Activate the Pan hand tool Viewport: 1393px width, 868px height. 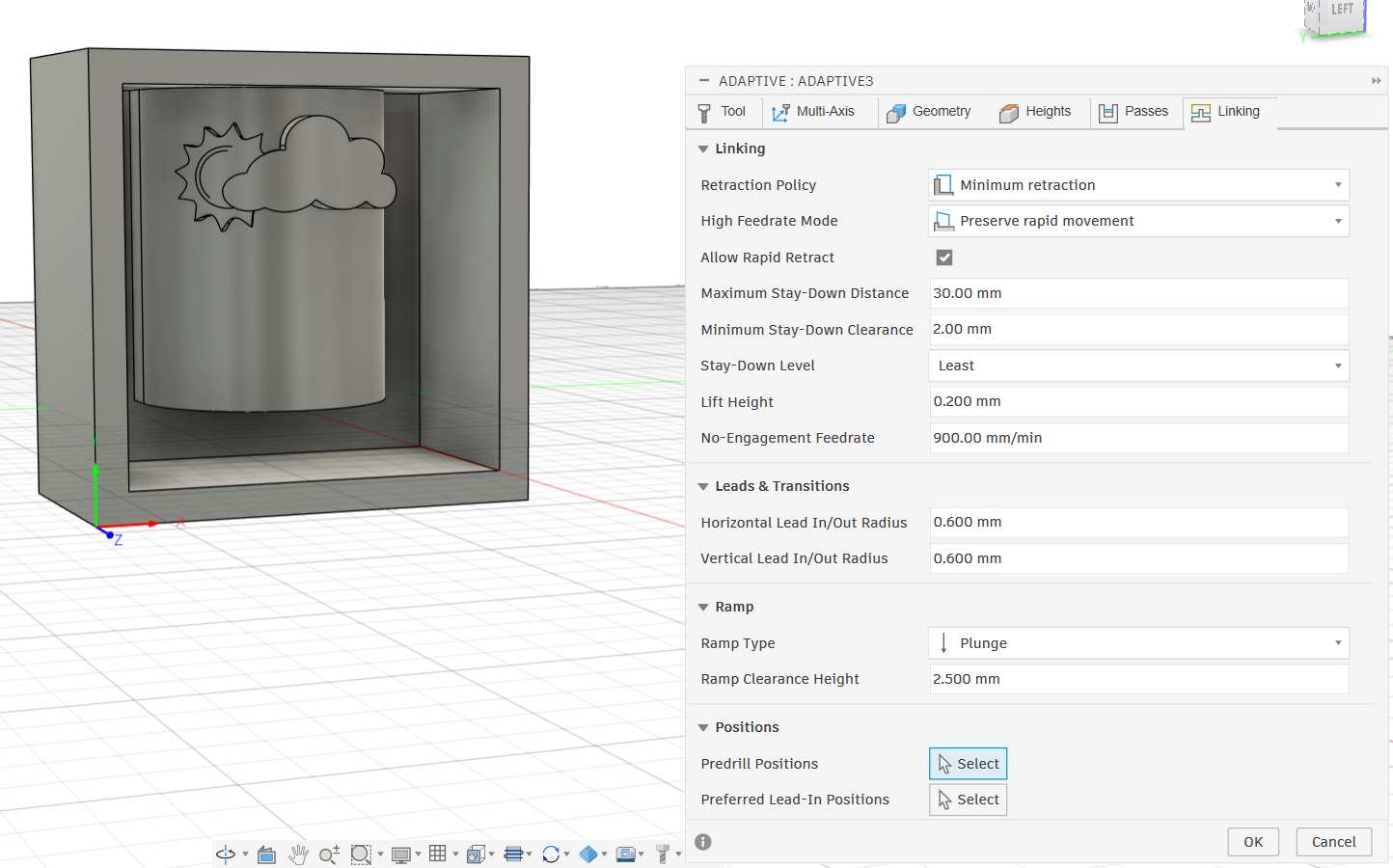click(x=298, y=854)
